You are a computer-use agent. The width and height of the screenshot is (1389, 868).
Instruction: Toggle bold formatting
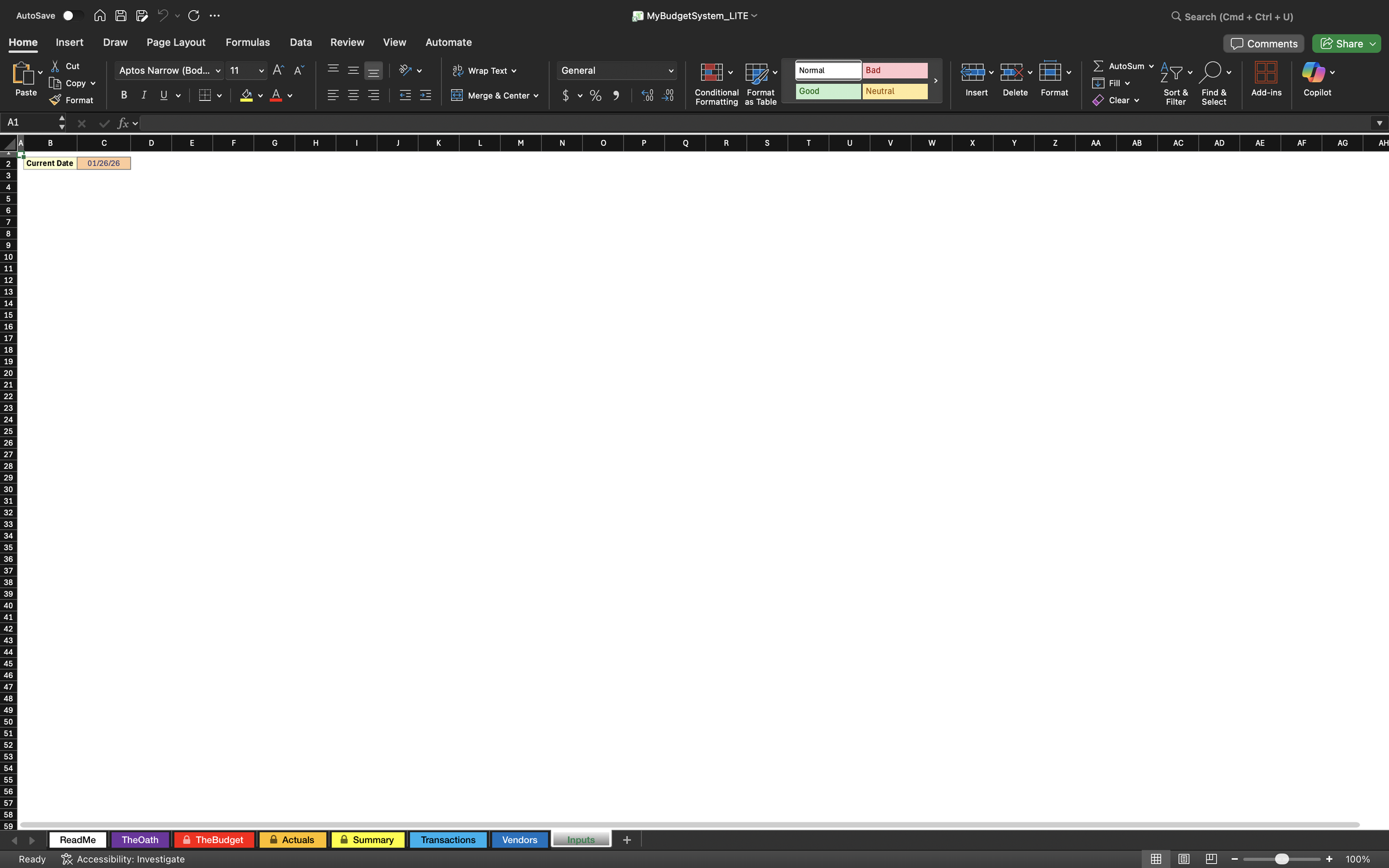[123, 96]
